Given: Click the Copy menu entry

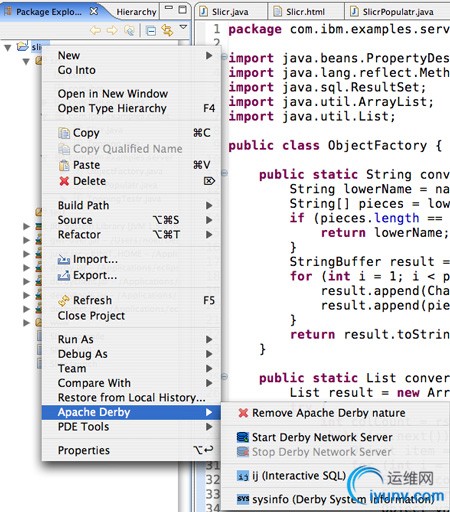Looking at the screenshot, I should click(x=131, y=133).
